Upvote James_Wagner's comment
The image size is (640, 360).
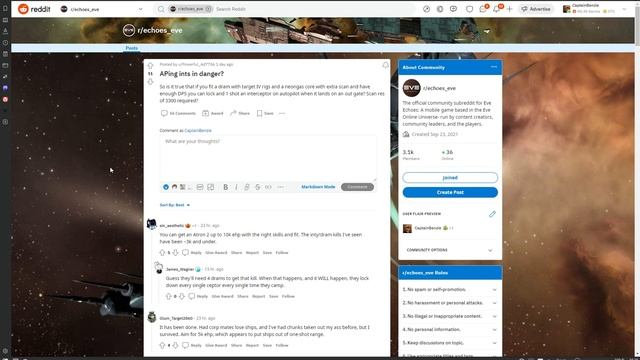point(168,296)
